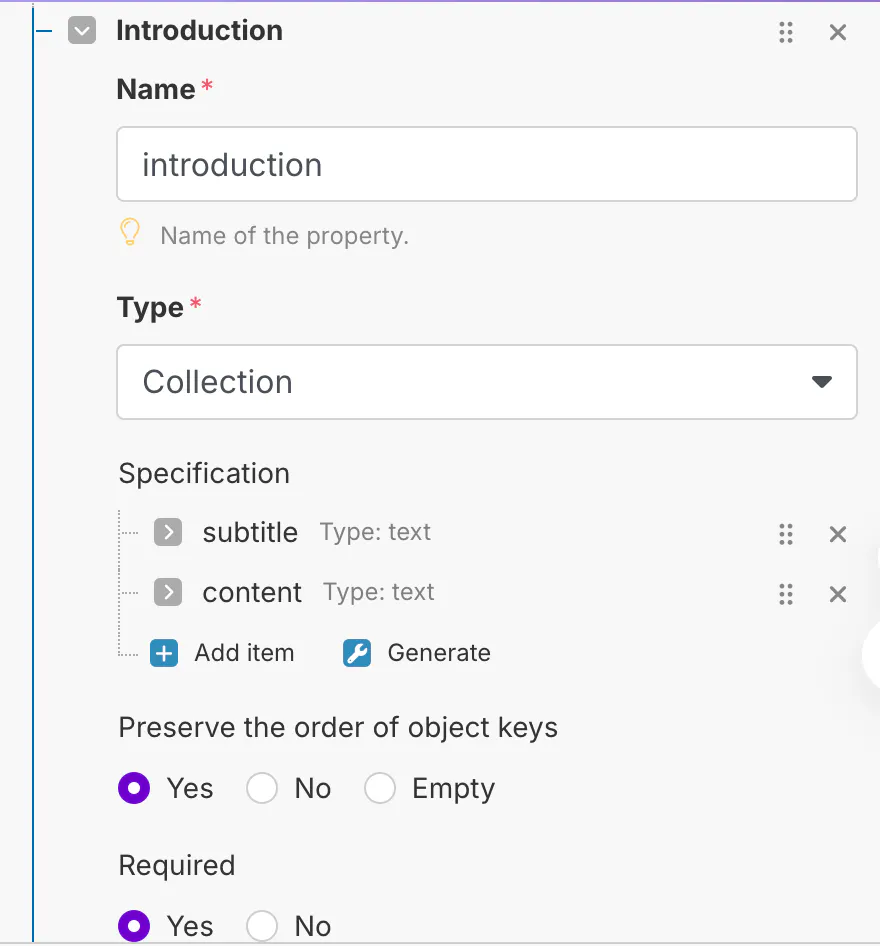Click the content row drag handle
Screen dimensions: 880x946
[x=786, y=594]
